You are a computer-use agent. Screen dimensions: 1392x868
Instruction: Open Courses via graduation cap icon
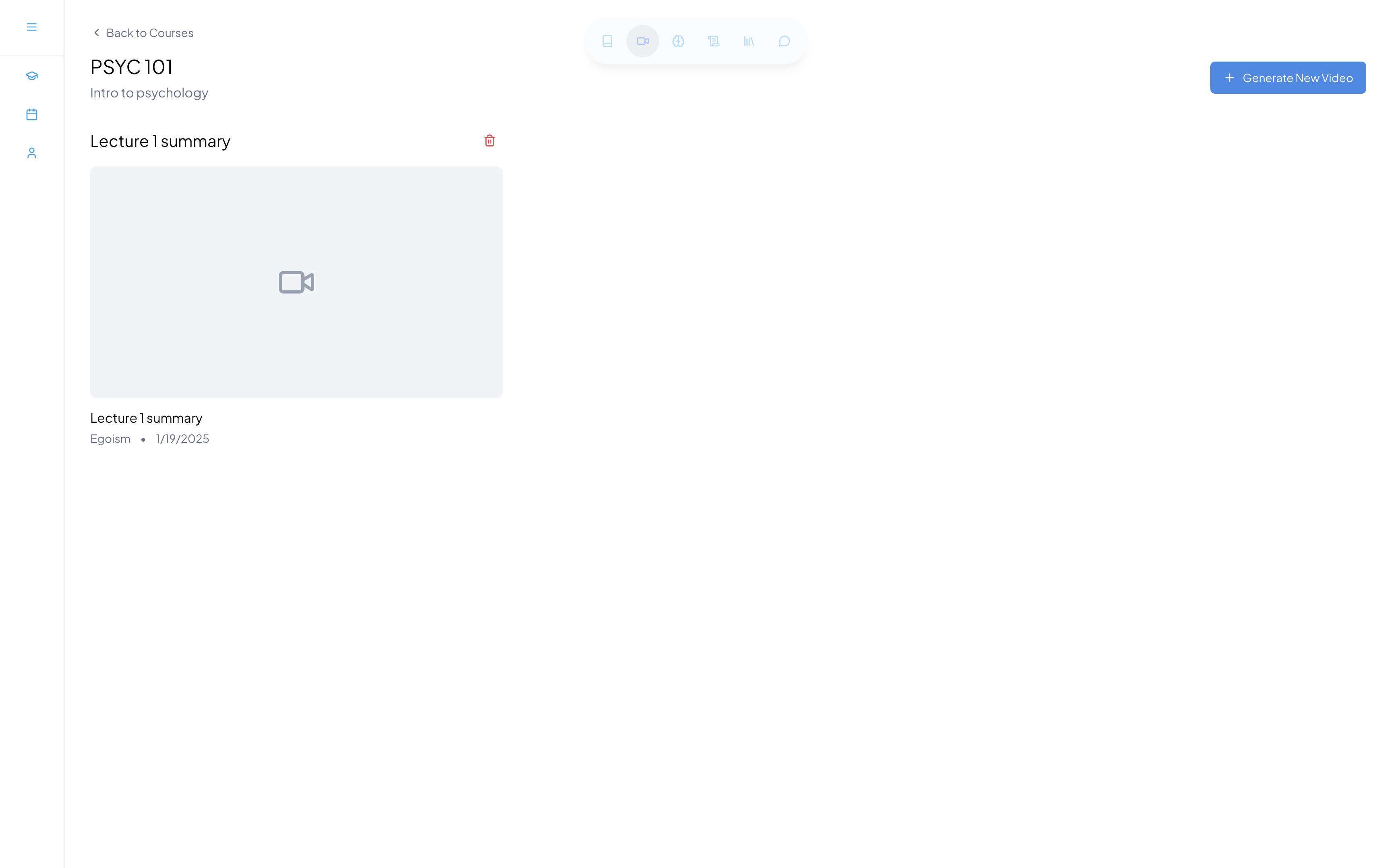click(31, 76)
